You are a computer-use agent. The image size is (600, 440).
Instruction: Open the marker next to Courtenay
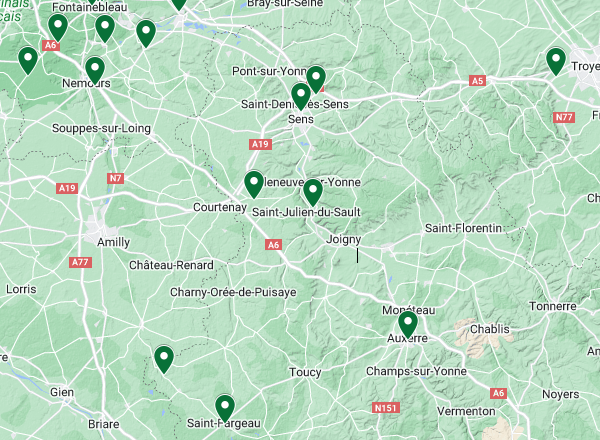tap(254, 185)
